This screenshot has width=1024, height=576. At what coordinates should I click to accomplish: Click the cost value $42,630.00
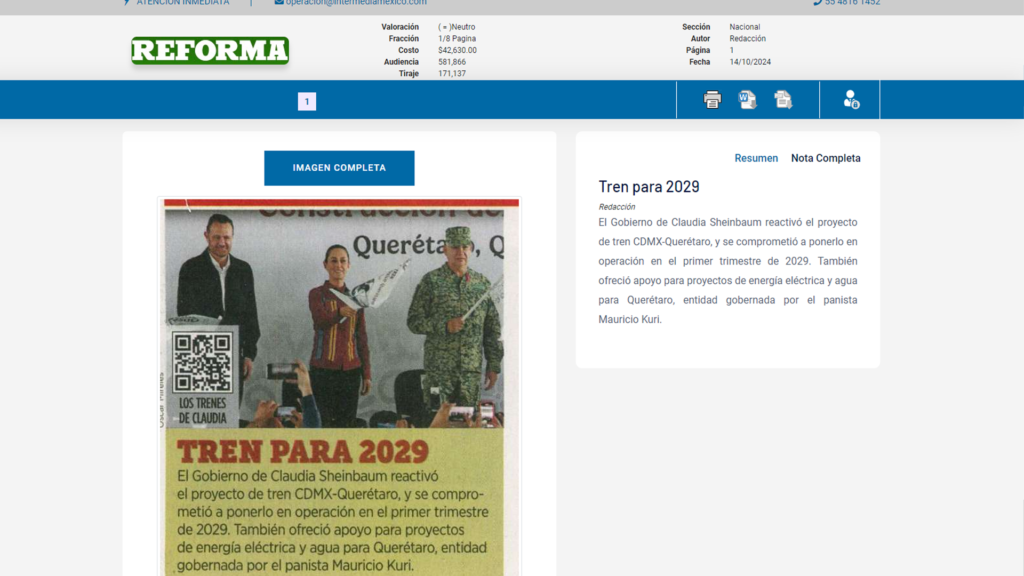tap(457, 50)
